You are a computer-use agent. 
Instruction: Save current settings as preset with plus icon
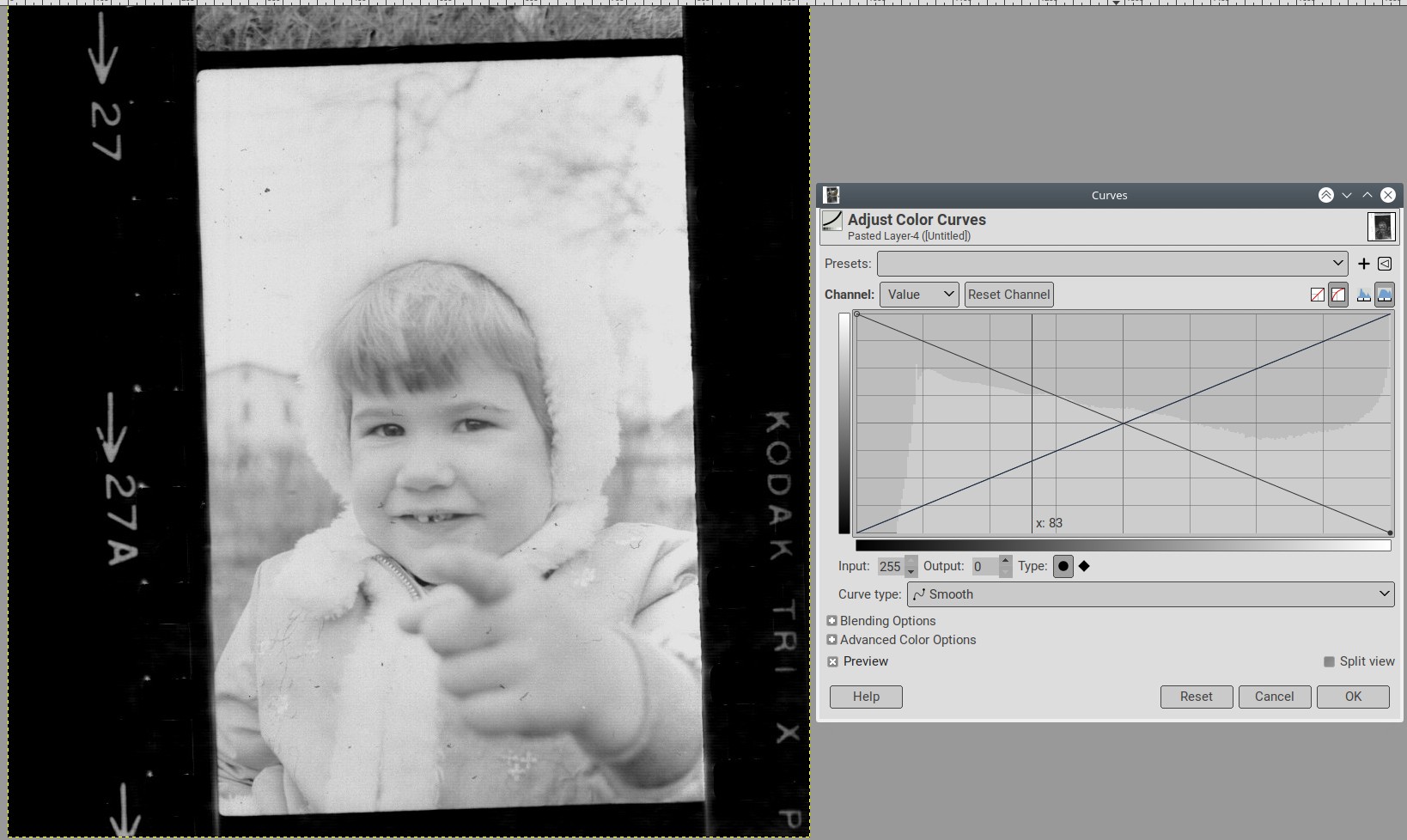click(1363, 264)
